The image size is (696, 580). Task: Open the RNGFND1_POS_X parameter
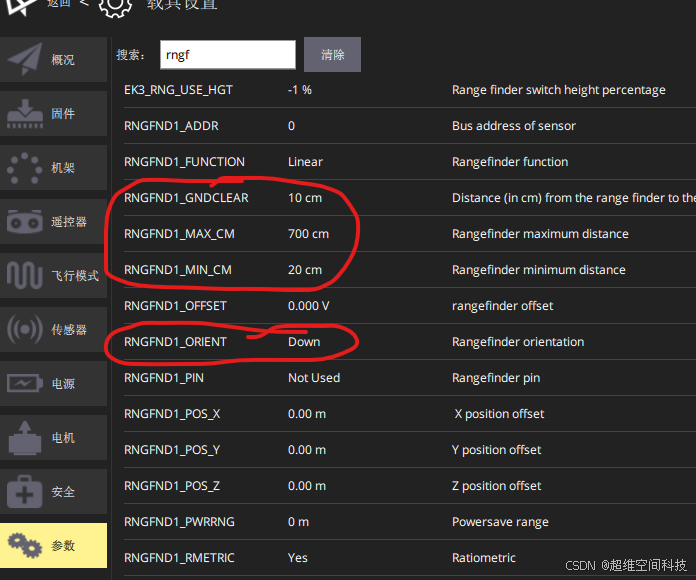[x=172, y=414]
